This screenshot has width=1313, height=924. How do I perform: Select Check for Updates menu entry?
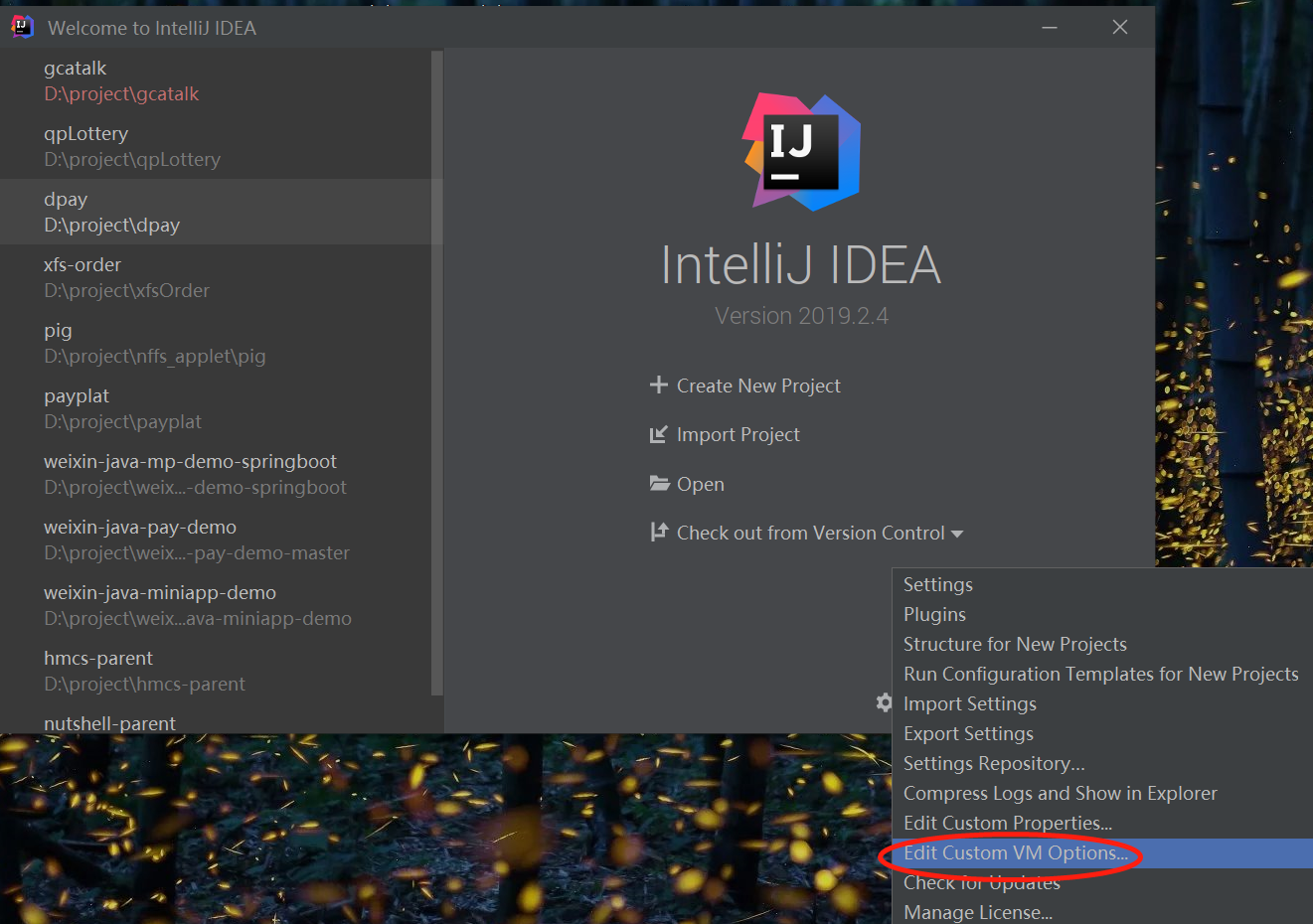click(x=1102, y=882)
